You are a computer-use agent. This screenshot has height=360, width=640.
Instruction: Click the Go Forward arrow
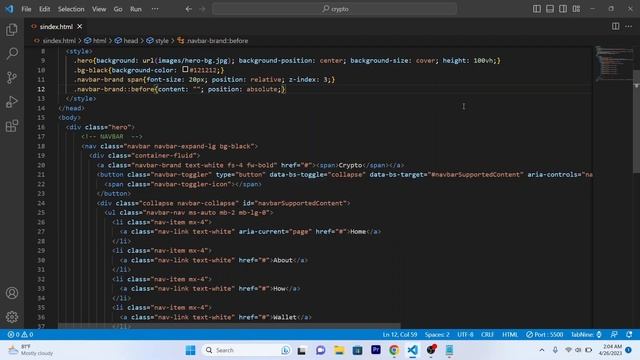pos(202,9)
